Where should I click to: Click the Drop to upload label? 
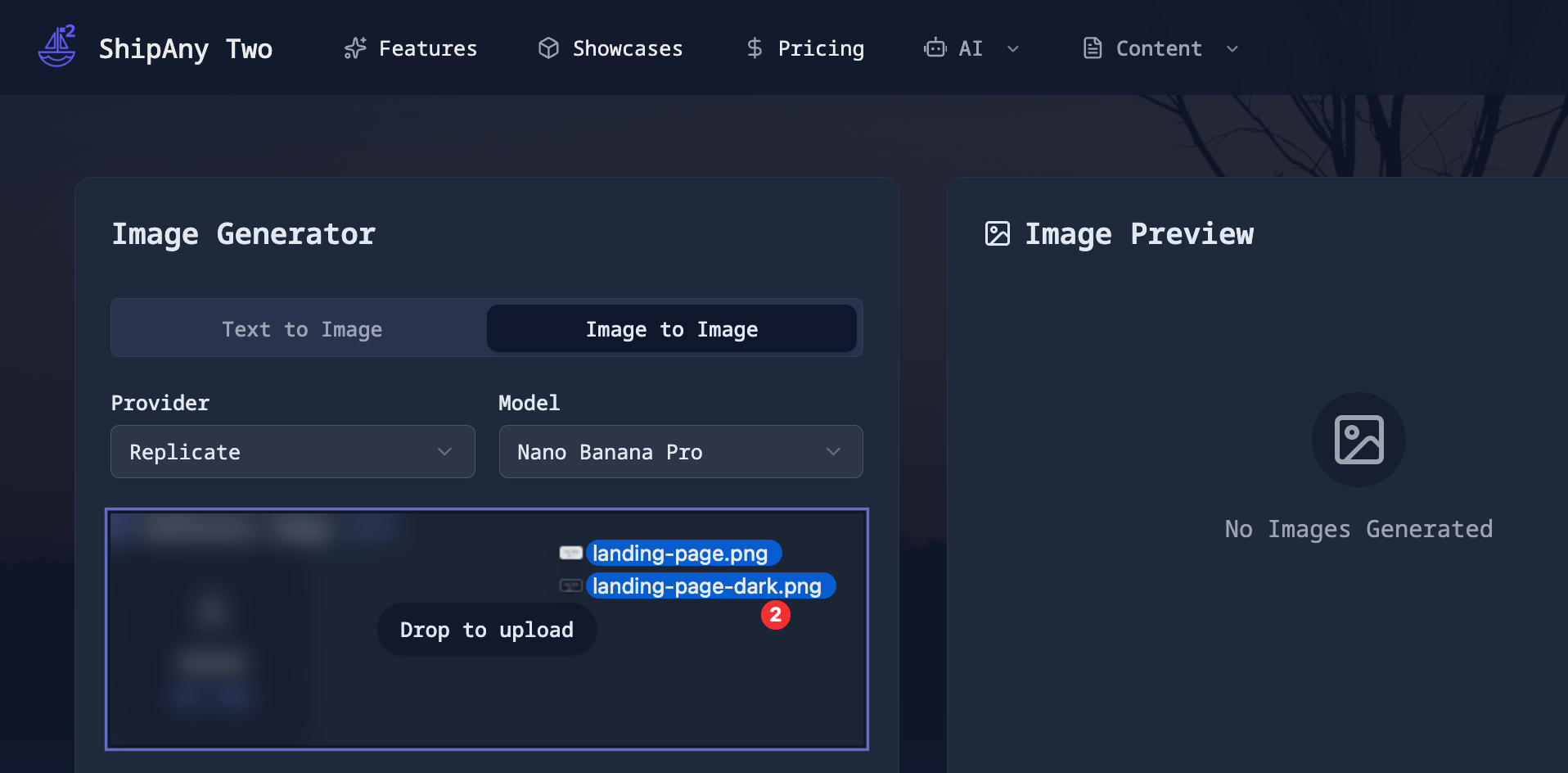pos(486,630)
